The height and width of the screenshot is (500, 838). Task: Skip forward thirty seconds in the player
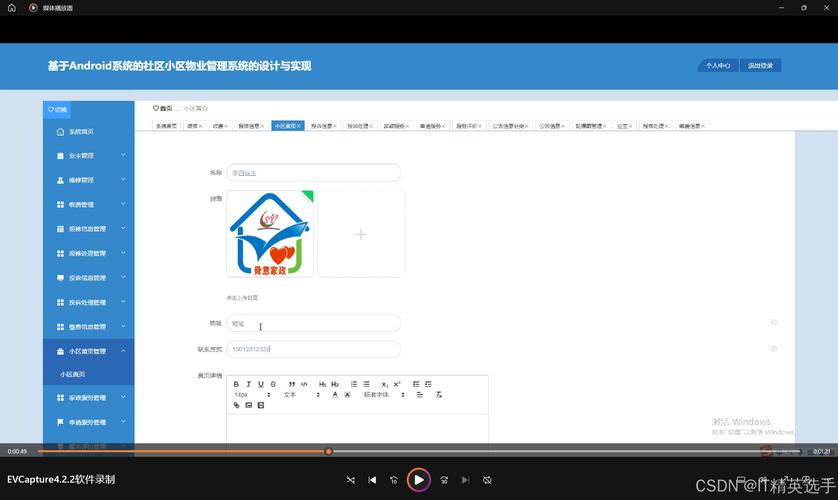click(x=444, y=480)
